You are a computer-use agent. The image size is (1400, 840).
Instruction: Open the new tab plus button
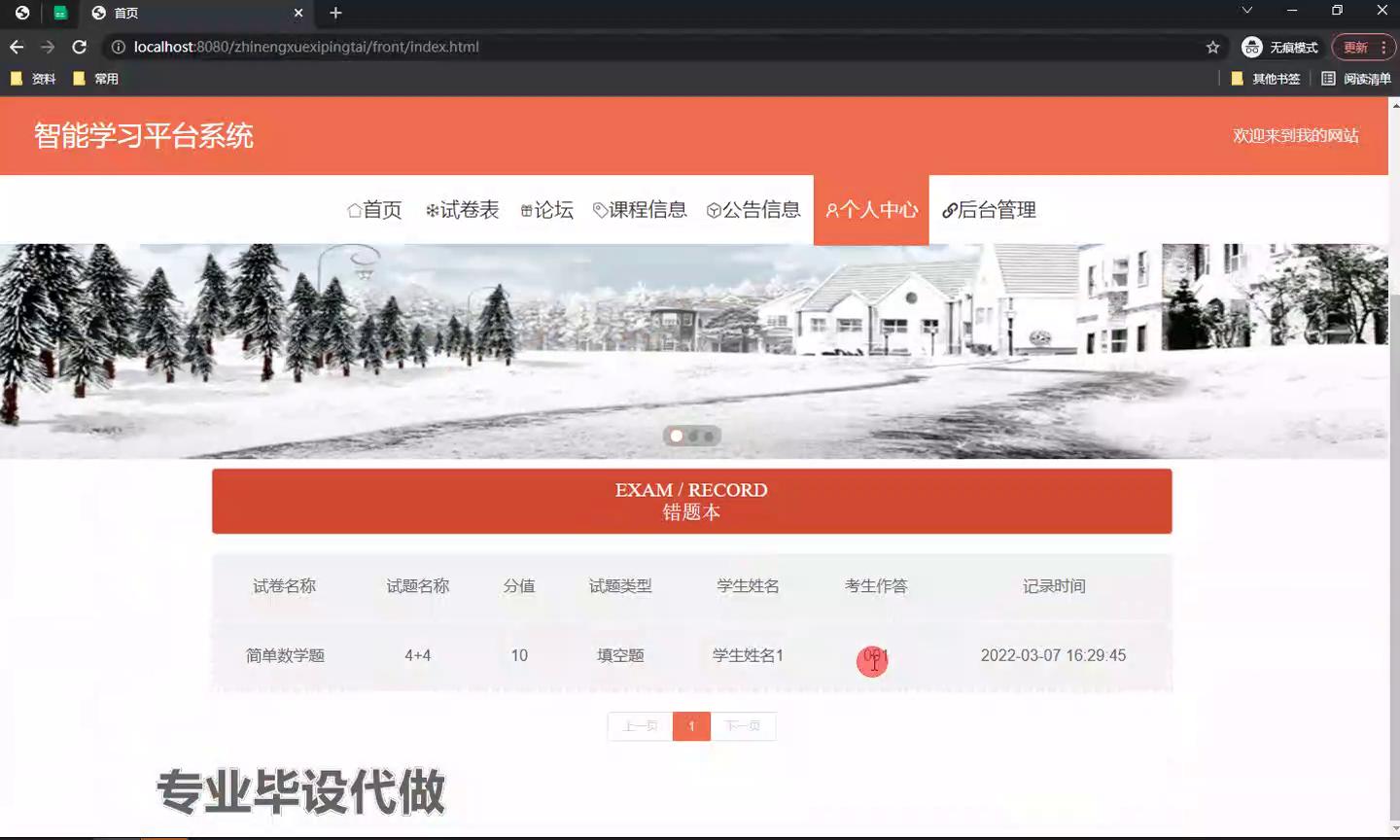click(x=335, y=13)
